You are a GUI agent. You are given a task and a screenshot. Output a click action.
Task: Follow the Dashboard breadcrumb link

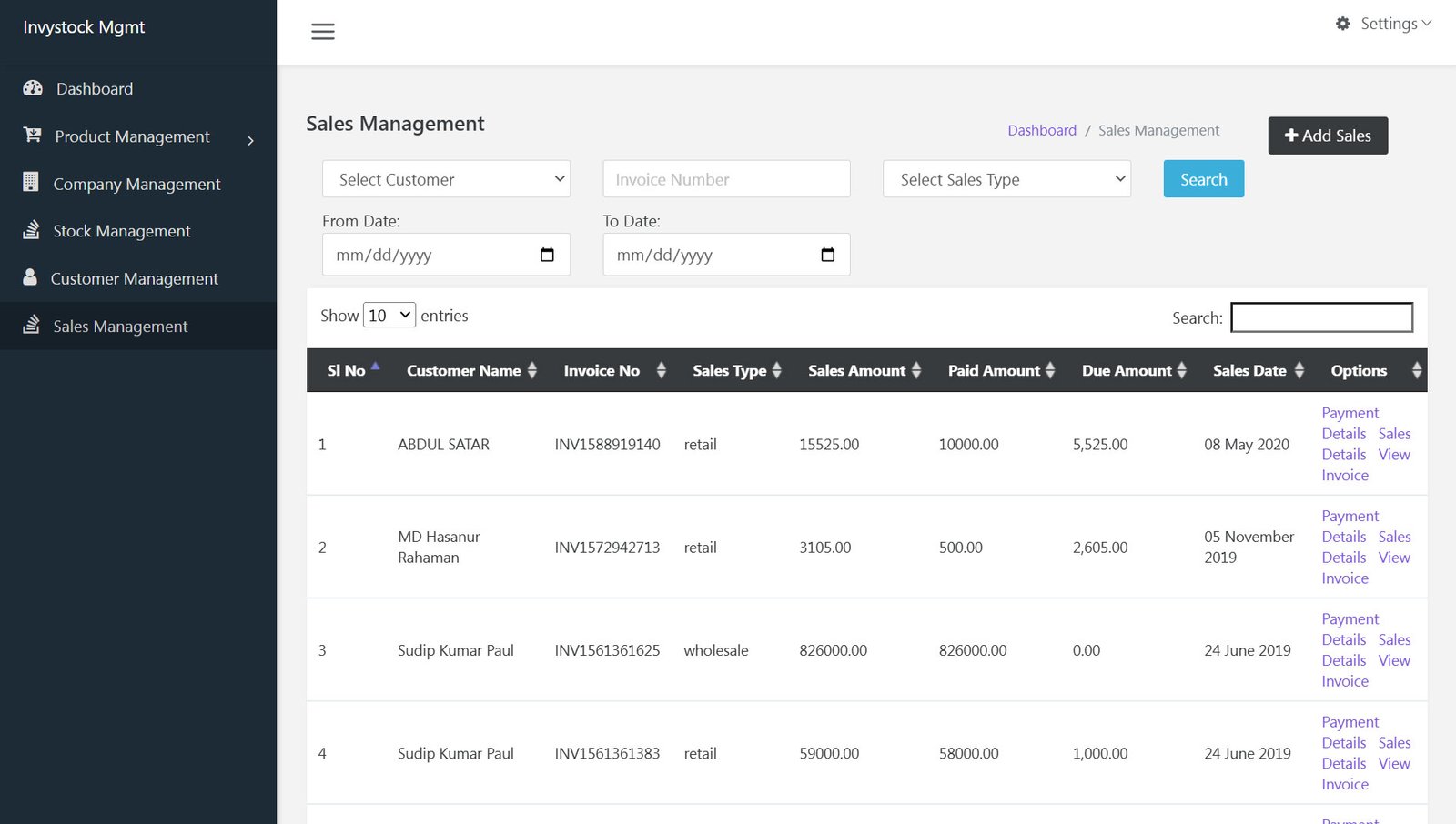pos(1042,130)
